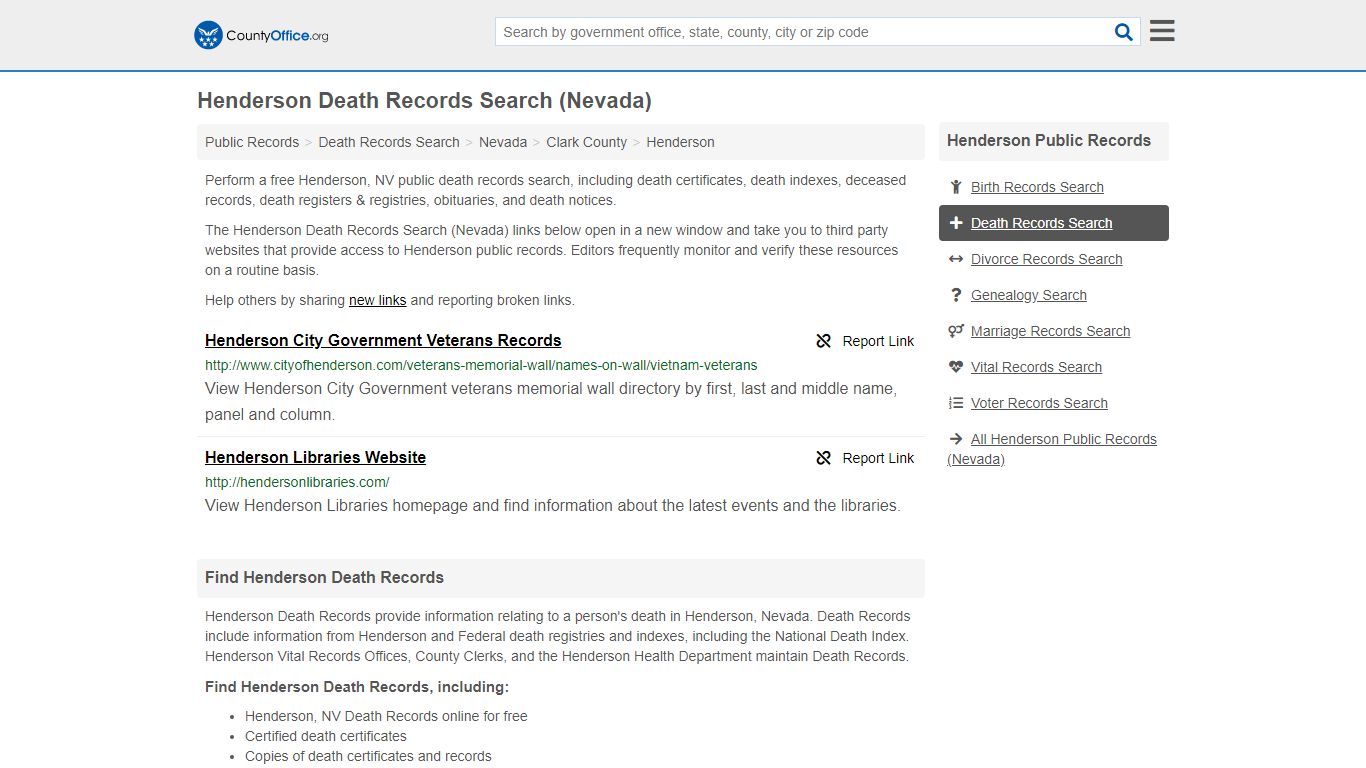Click the plus icon beside Death Records Search
This screenshot has width=1366, height=768.
pyautogui.click(x=956, y=223)
